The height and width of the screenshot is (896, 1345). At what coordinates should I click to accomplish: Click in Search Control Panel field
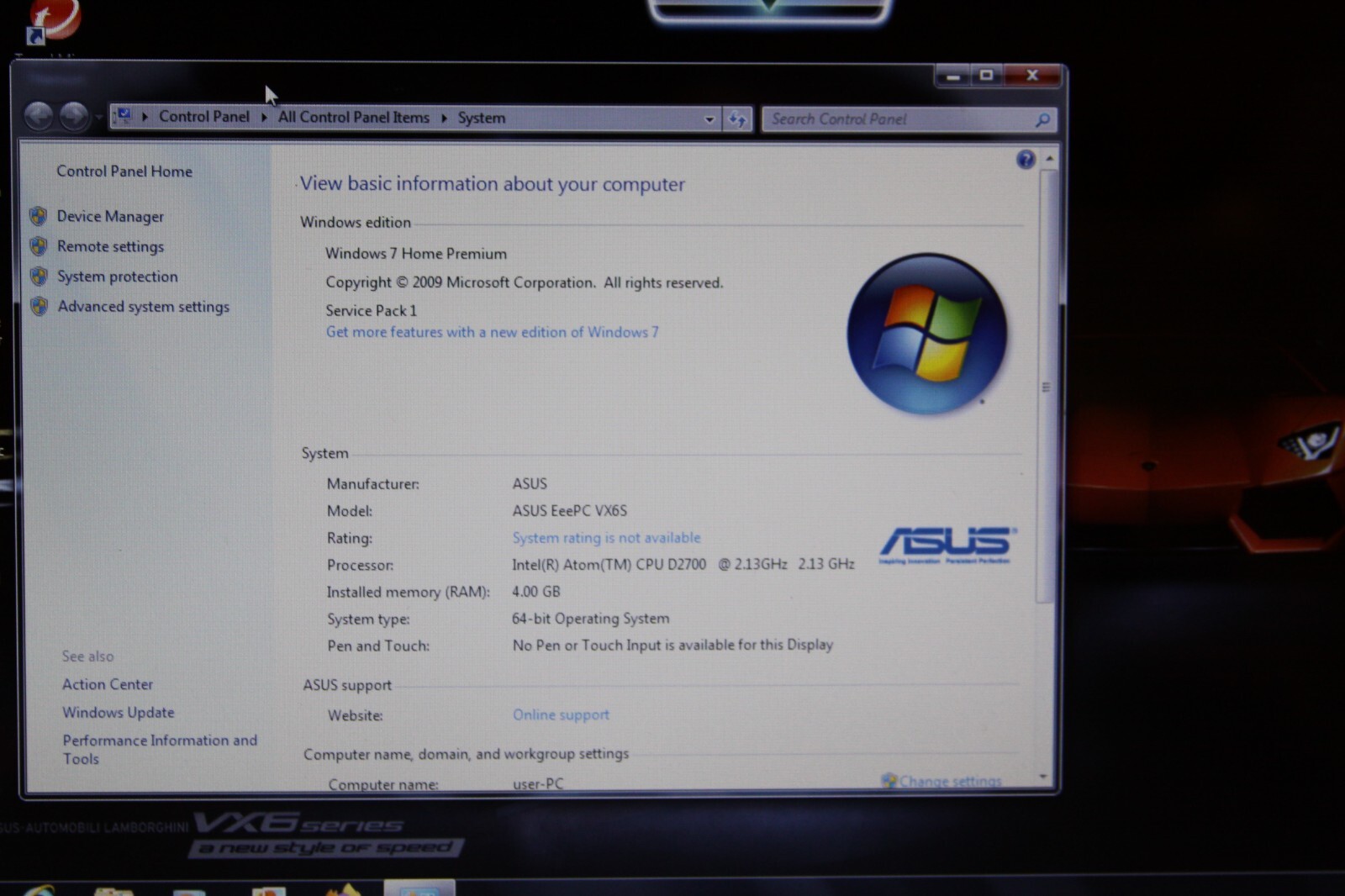click(899, 119)
